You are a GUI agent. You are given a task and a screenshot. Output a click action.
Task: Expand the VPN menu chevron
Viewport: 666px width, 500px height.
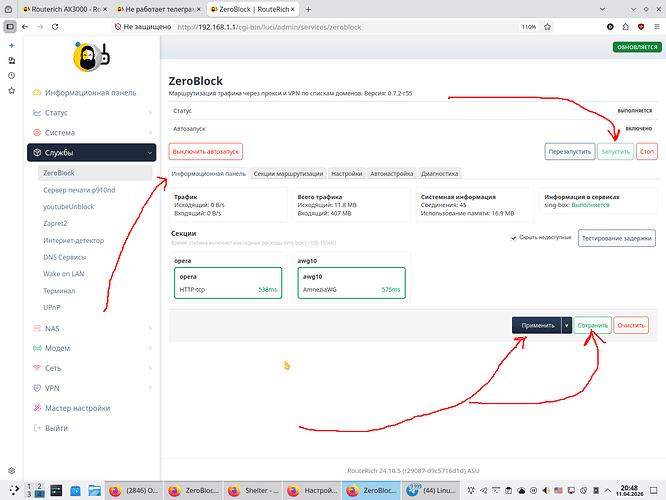point(150,388)
